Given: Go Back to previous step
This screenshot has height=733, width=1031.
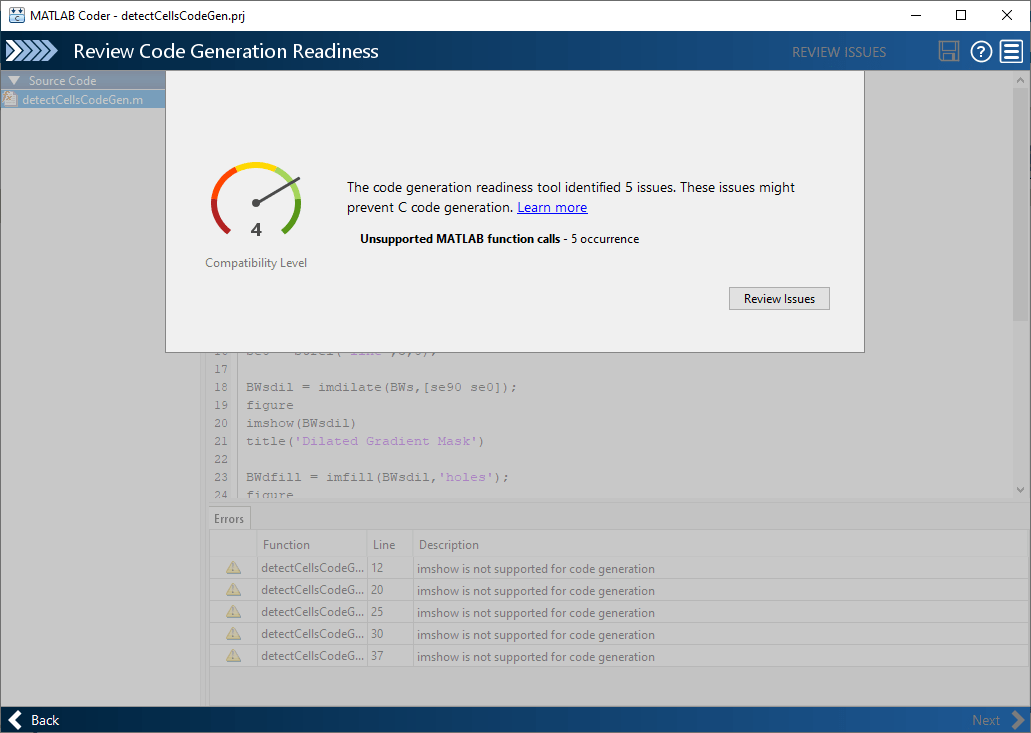Looking at the screenshot, I should [x=35, y=720].
